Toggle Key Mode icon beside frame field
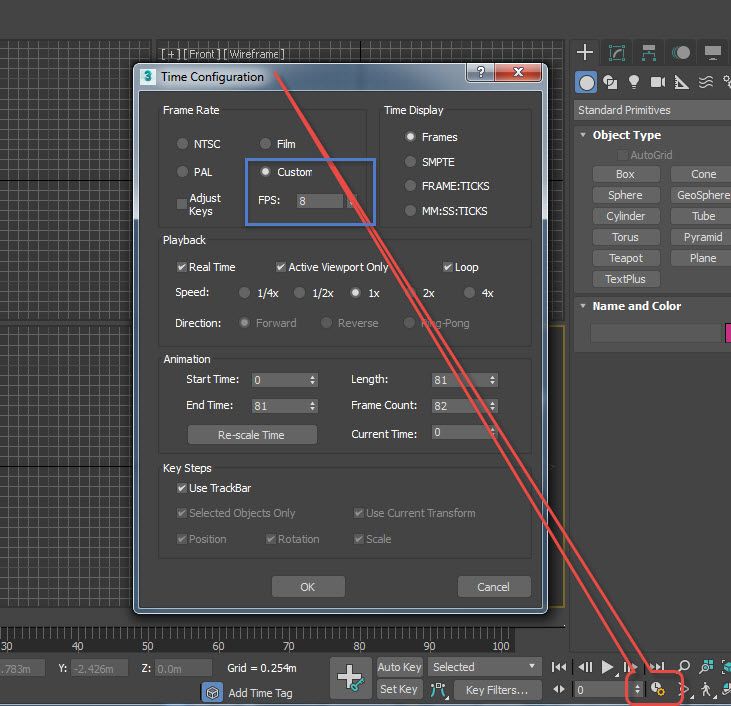The height and width of the screenshot is (706, 731). (x=559, y=689)
